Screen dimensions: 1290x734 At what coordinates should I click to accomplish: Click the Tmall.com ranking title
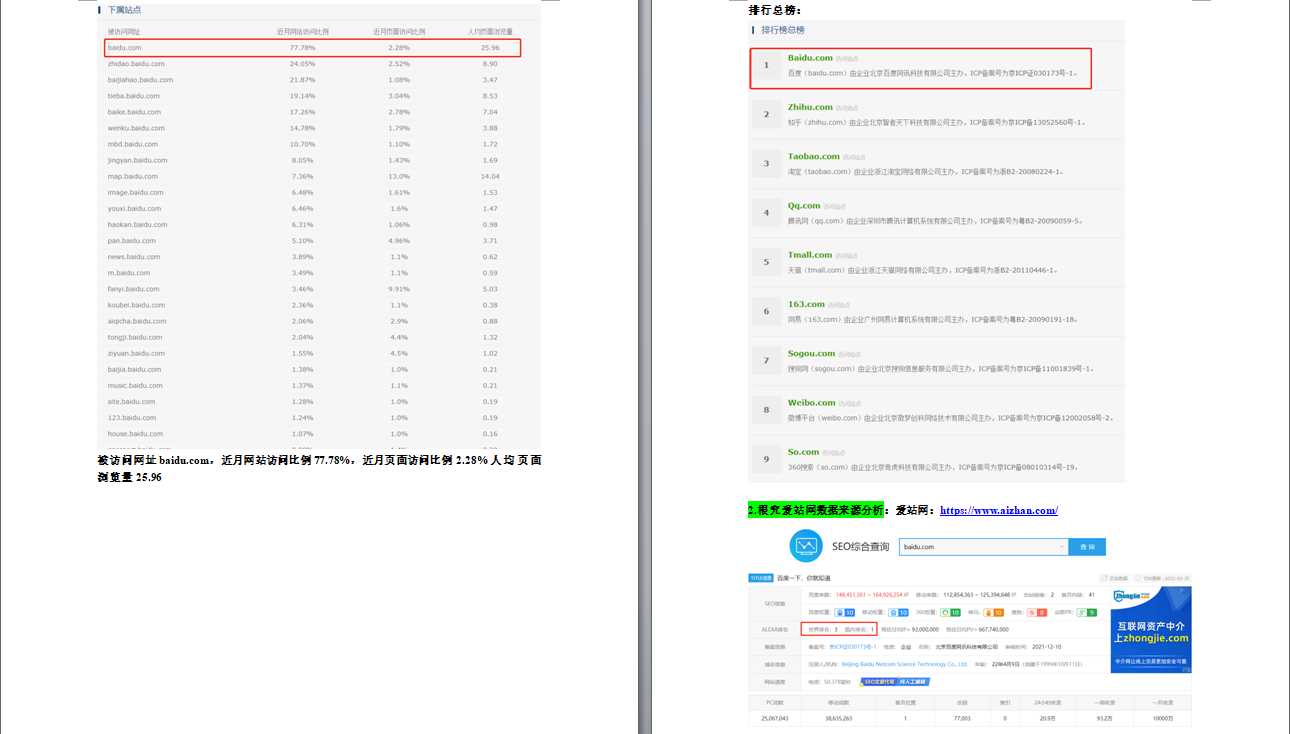[810, 255]
